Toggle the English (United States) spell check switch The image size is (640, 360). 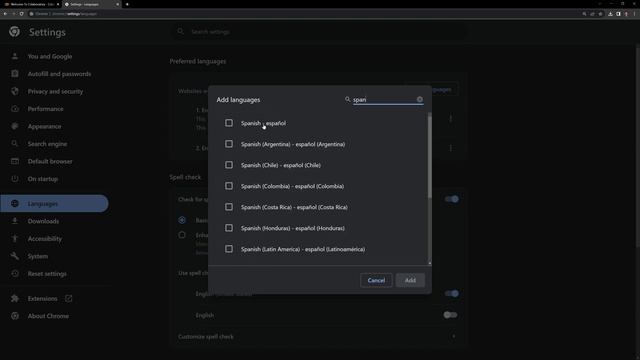451,293
